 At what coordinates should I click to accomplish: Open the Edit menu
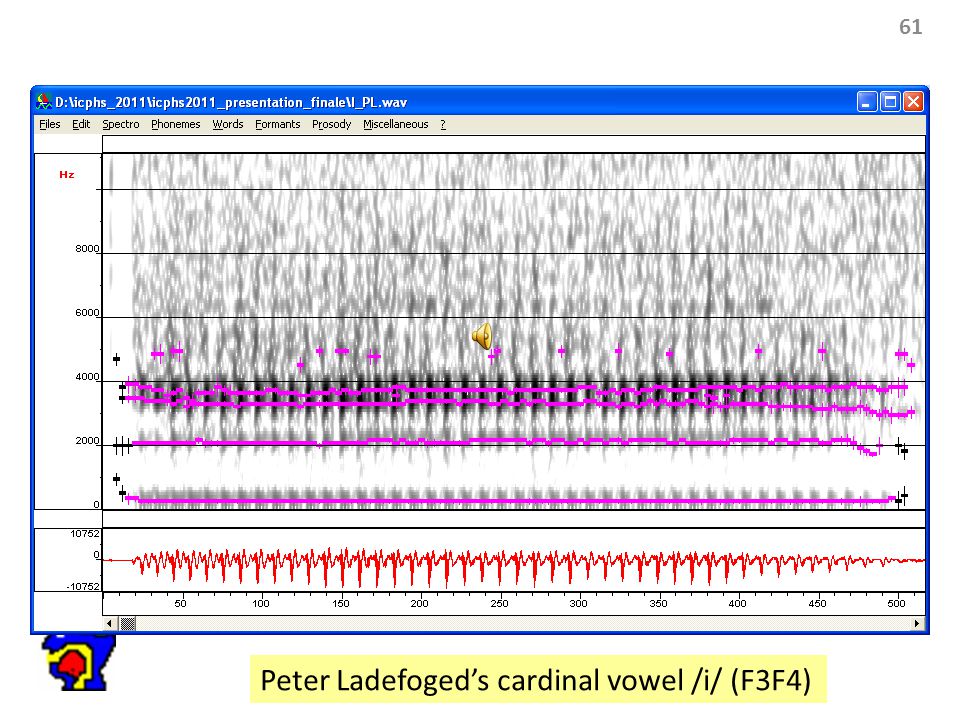pyautogui.click(x=81, y=124)
